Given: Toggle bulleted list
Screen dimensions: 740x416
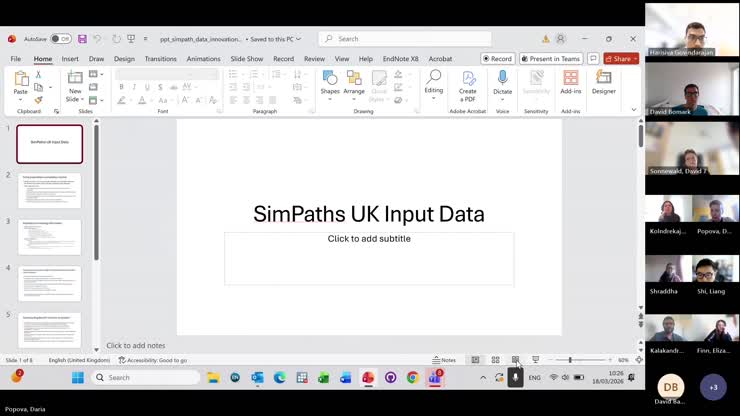Looking at the screenshot, I should click(x=233, y=74).
